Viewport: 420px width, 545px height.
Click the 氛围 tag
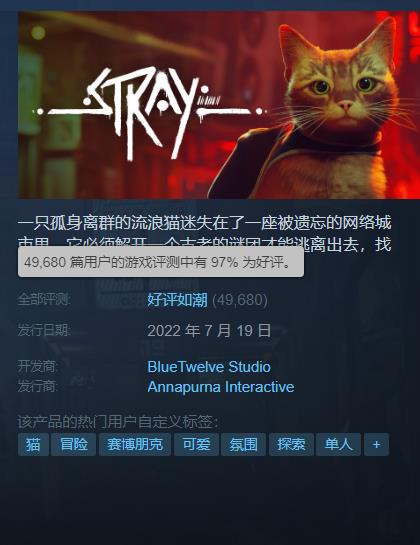pos(243,444)
